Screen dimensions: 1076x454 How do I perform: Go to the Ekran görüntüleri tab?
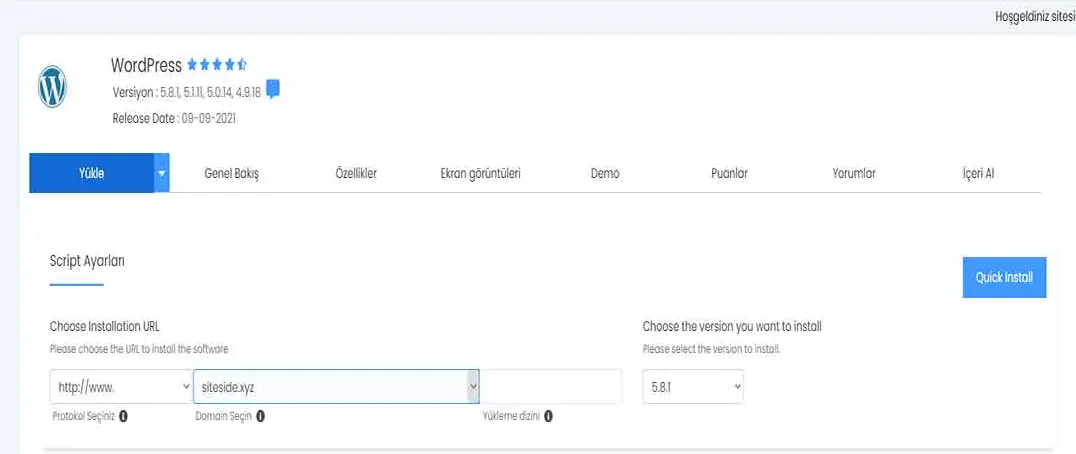(x=480, y=174)
